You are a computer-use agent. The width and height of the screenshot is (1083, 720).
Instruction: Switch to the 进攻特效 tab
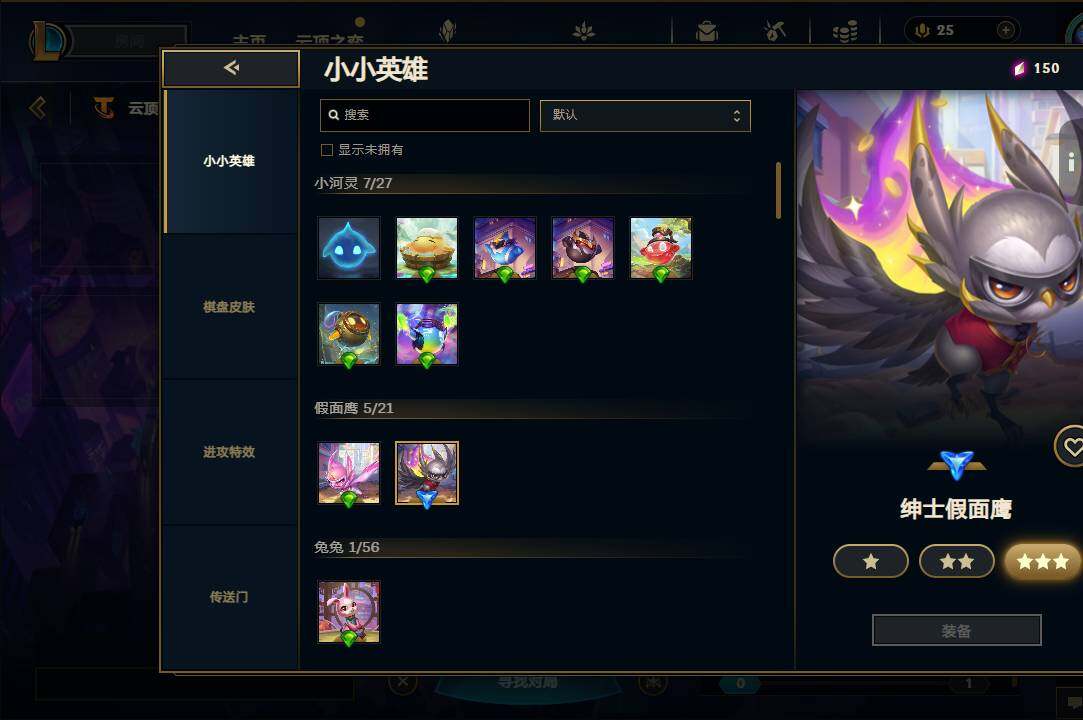[x=231, y=452]
